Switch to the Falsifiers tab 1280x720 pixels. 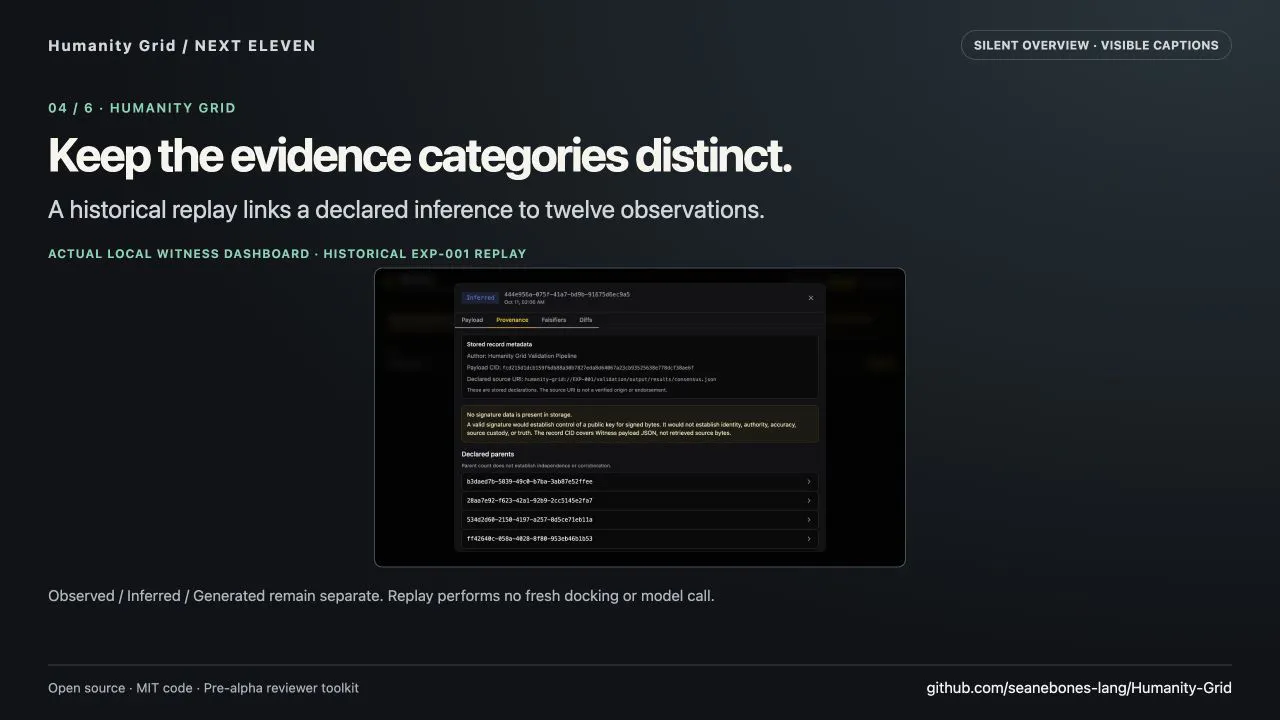[x=554, y=320]
